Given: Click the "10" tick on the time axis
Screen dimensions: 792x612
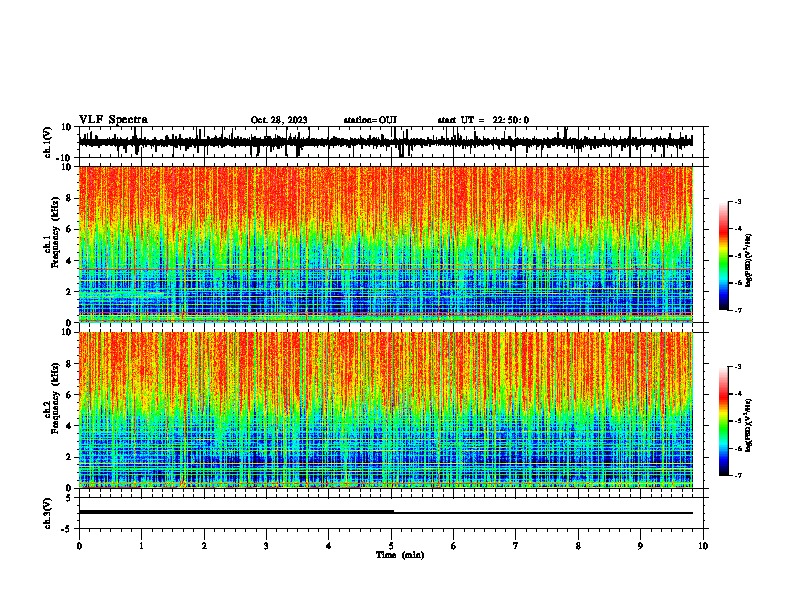Looking at the screenshot, I should tap(703, 546).
